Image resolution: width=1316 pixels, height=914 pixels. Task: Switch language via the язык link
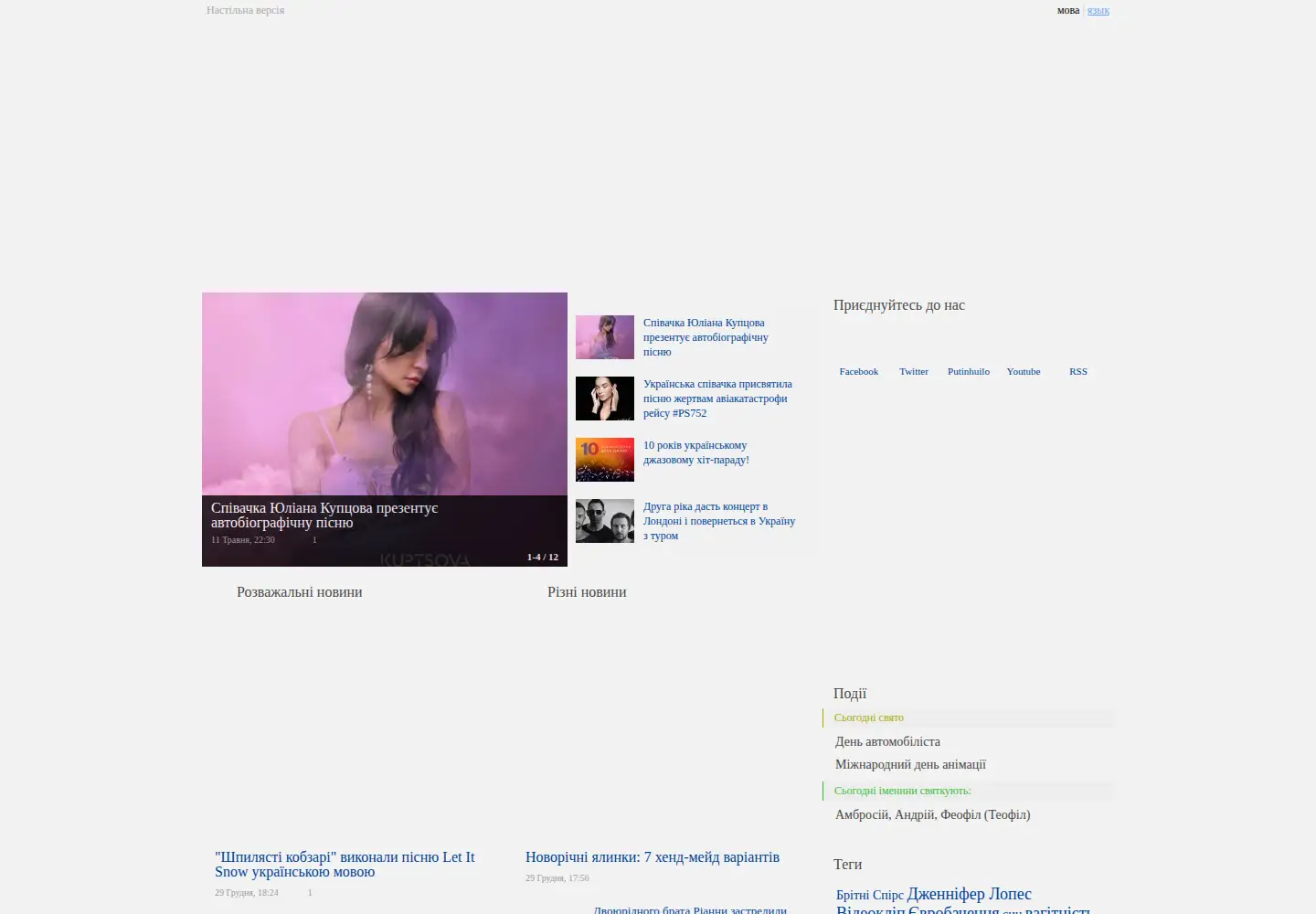point(1098,10)
